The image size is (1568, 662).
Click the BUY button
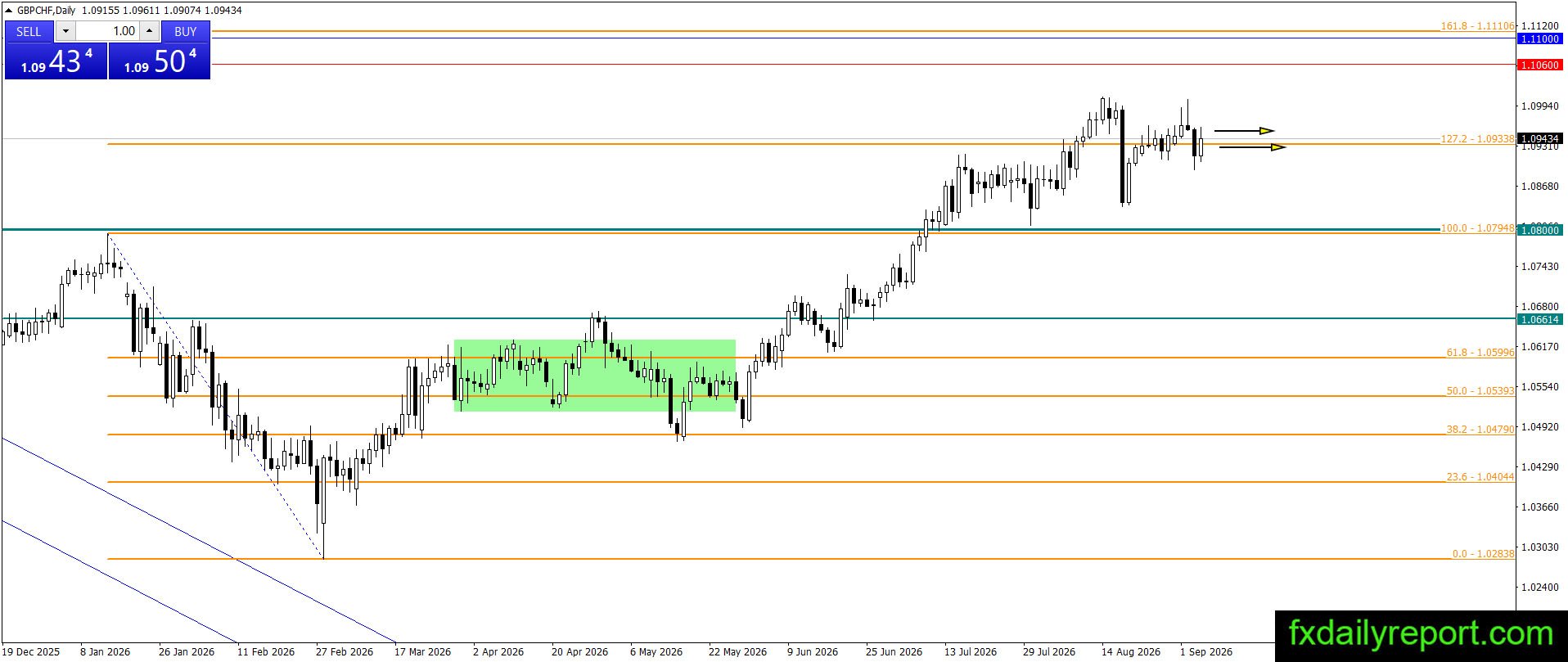[x=186, y=31]
